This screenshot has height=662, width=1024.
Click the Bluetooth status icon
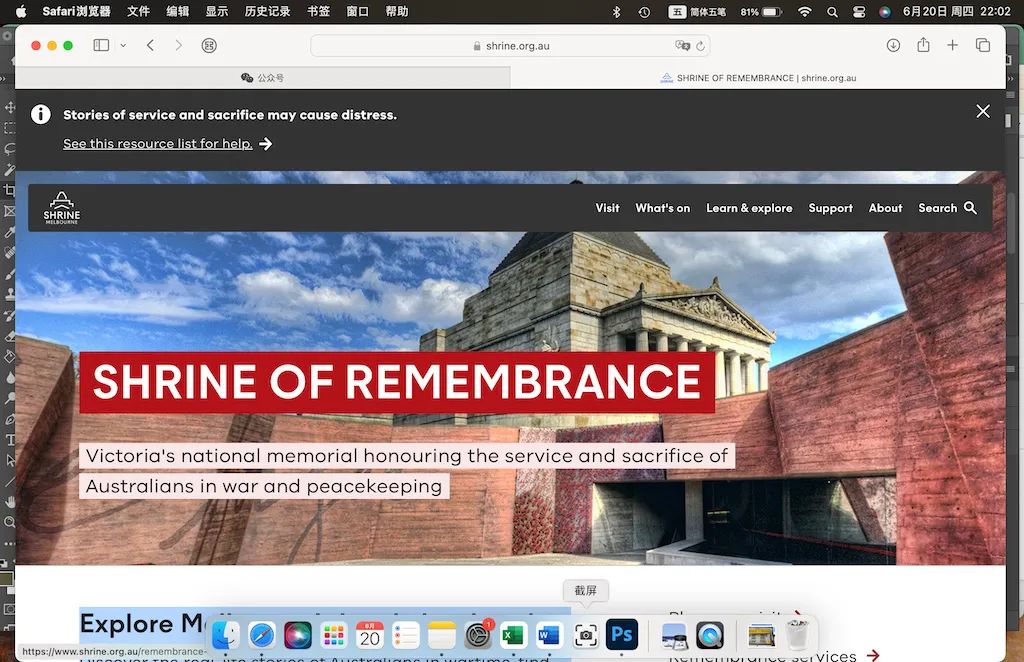(616, 12)
